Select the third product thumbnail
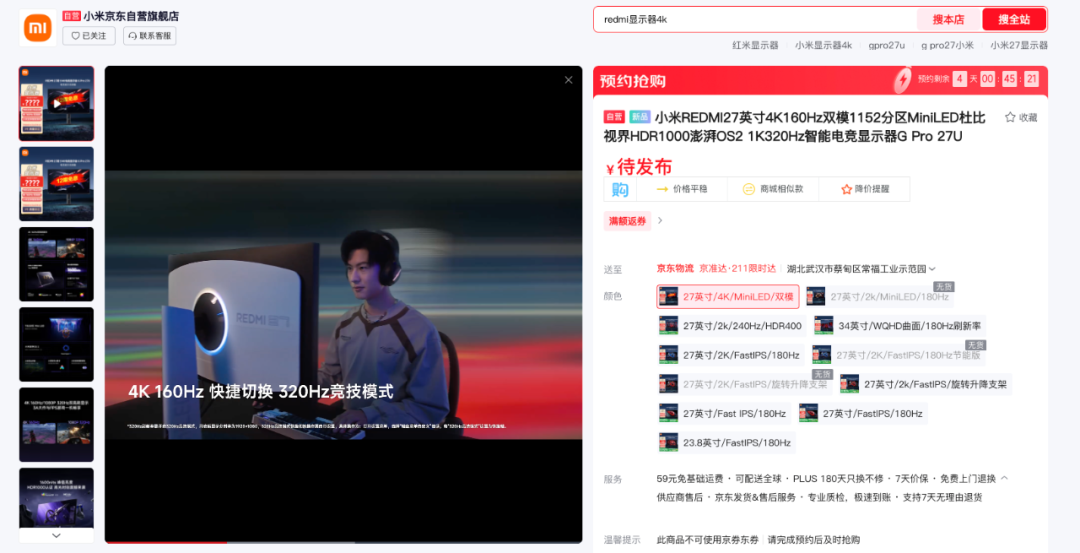This screenshot has width=1080, height=553. 56,264
